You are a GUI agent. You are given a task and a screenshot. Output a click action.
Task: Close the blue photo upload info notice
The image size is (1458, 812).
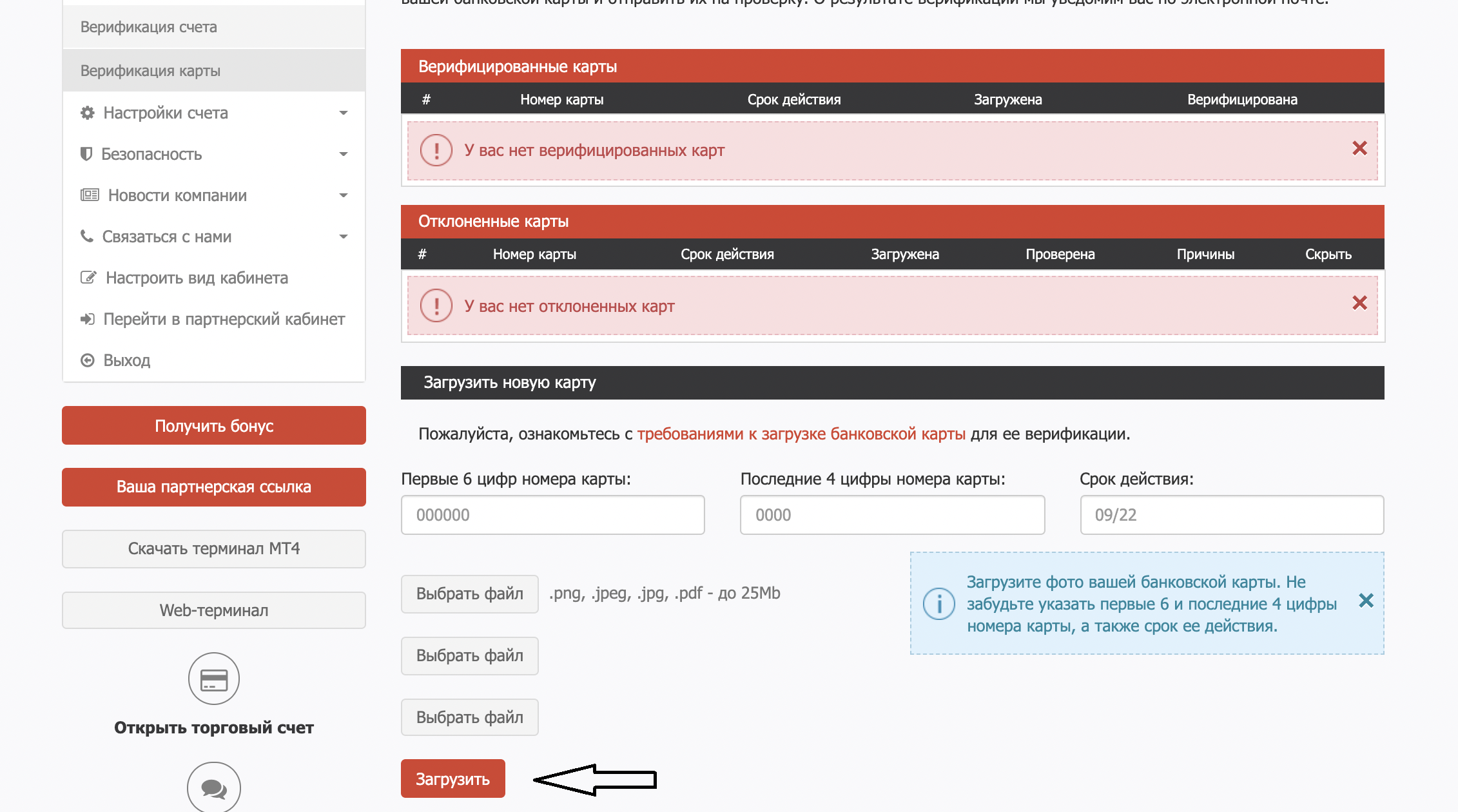1365,601
